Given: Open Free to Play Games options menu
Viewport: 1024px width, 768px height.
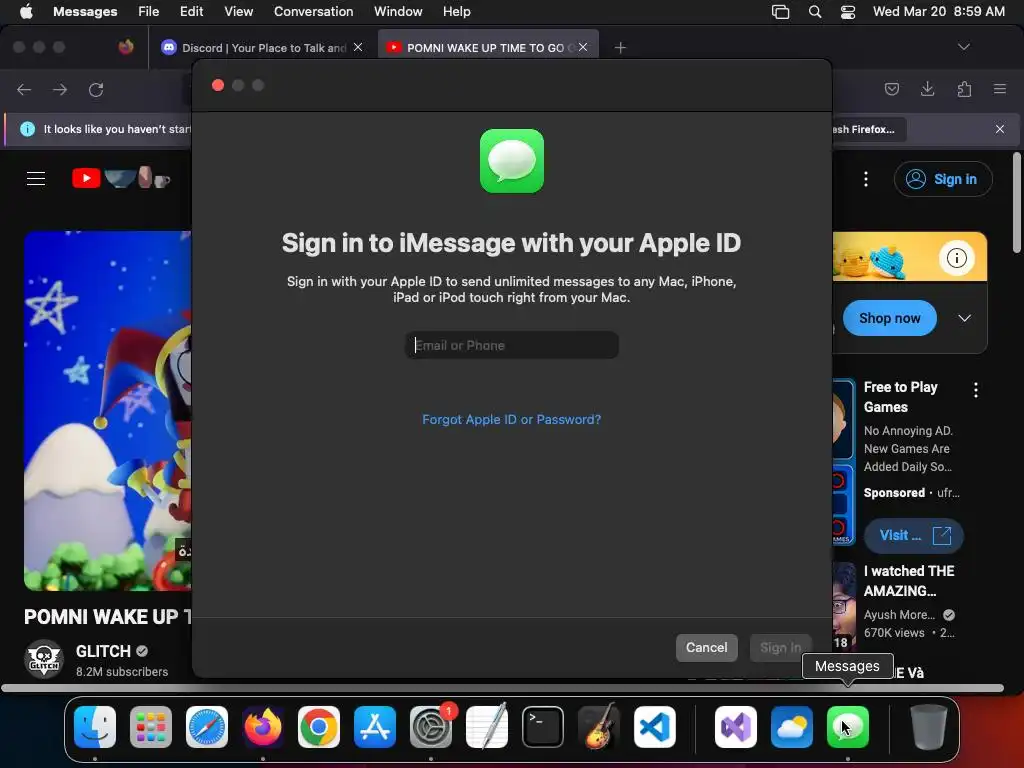Looking at the screenshot, I should click(x=976, y=390).
